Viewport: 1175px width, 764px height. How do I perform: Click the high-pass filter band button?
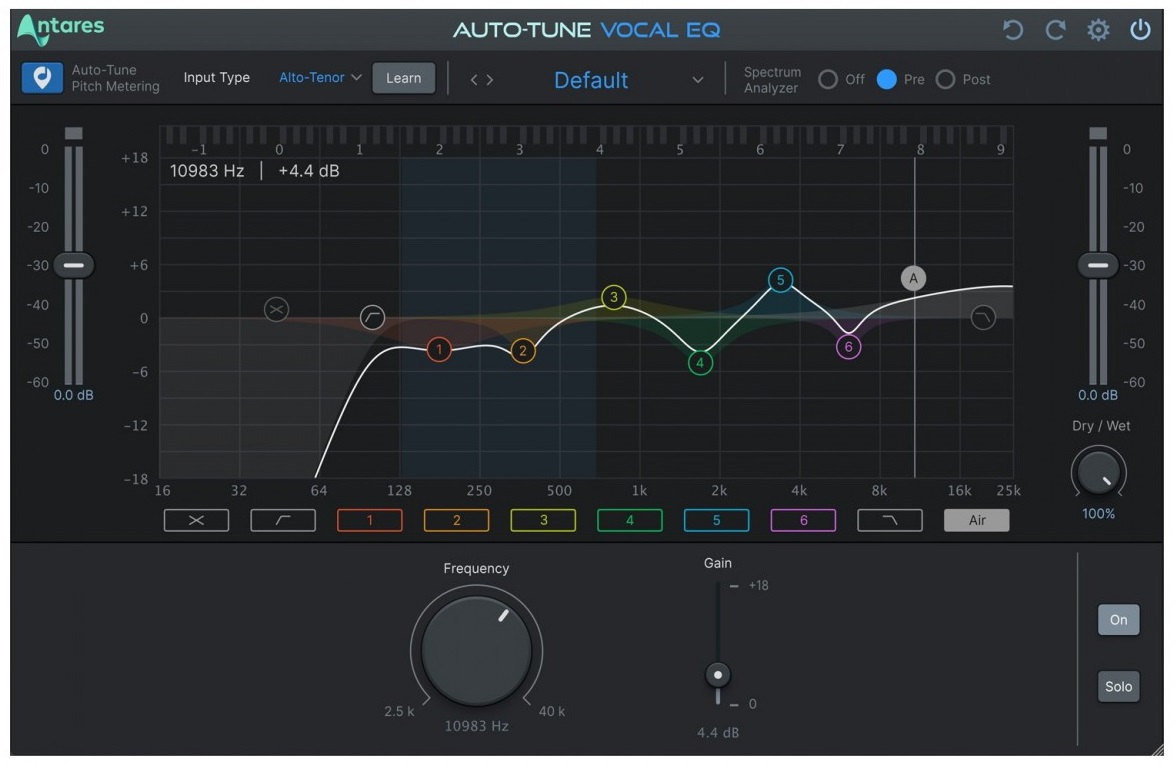283,520
